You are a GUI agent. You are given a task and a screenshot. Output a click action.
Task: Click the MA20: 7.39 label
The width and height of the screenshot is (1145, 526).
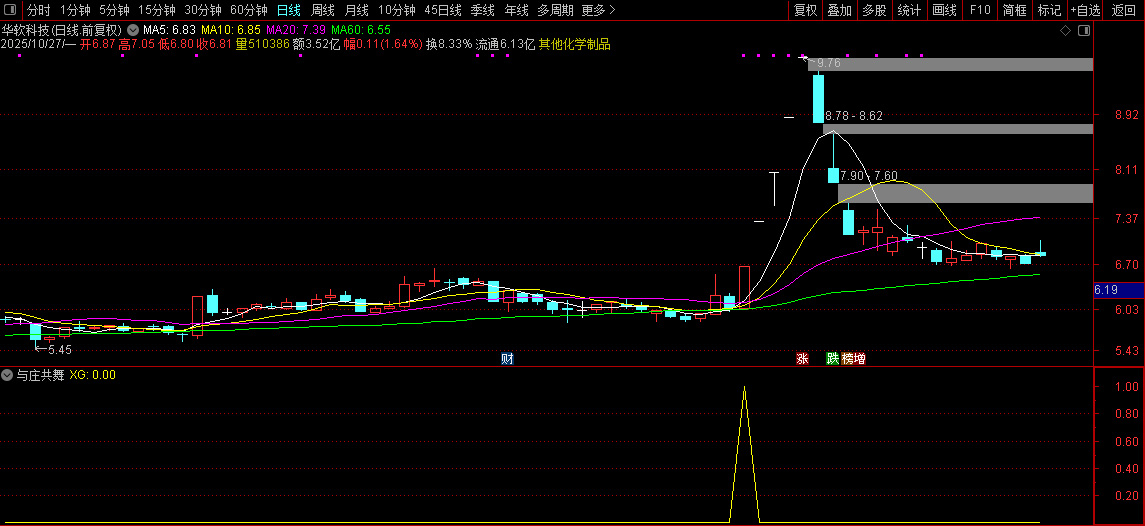click(296, 31)
